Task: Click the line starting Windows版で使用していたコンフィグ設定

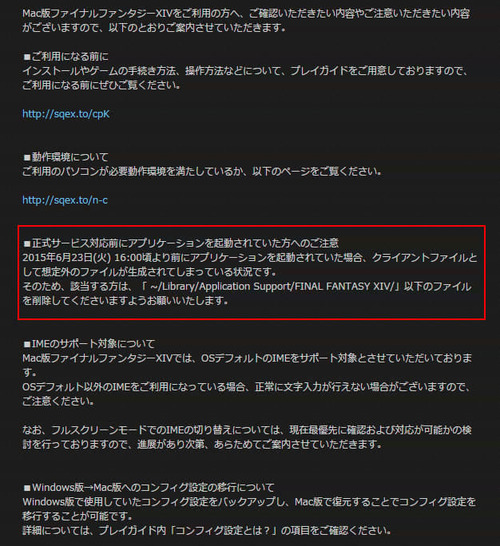Action: [x=249, y=502]
